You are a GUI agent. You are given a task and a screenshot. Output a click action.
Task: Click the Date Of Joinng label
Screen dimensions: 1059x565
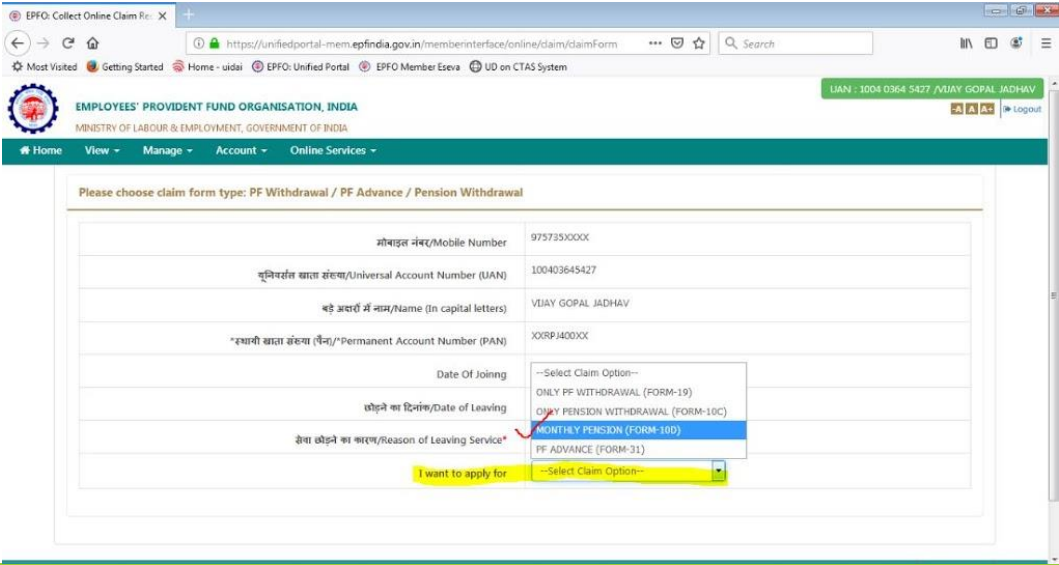(x=471, y=374)
